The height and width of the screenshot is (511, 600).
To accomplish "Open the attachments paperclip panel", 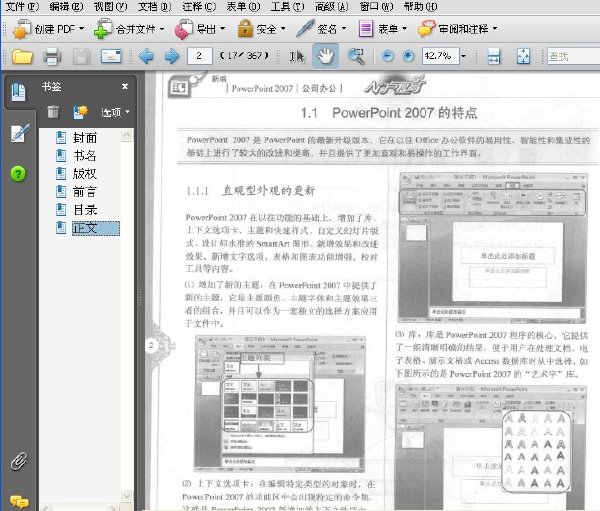I will click(x=18, y=461).
